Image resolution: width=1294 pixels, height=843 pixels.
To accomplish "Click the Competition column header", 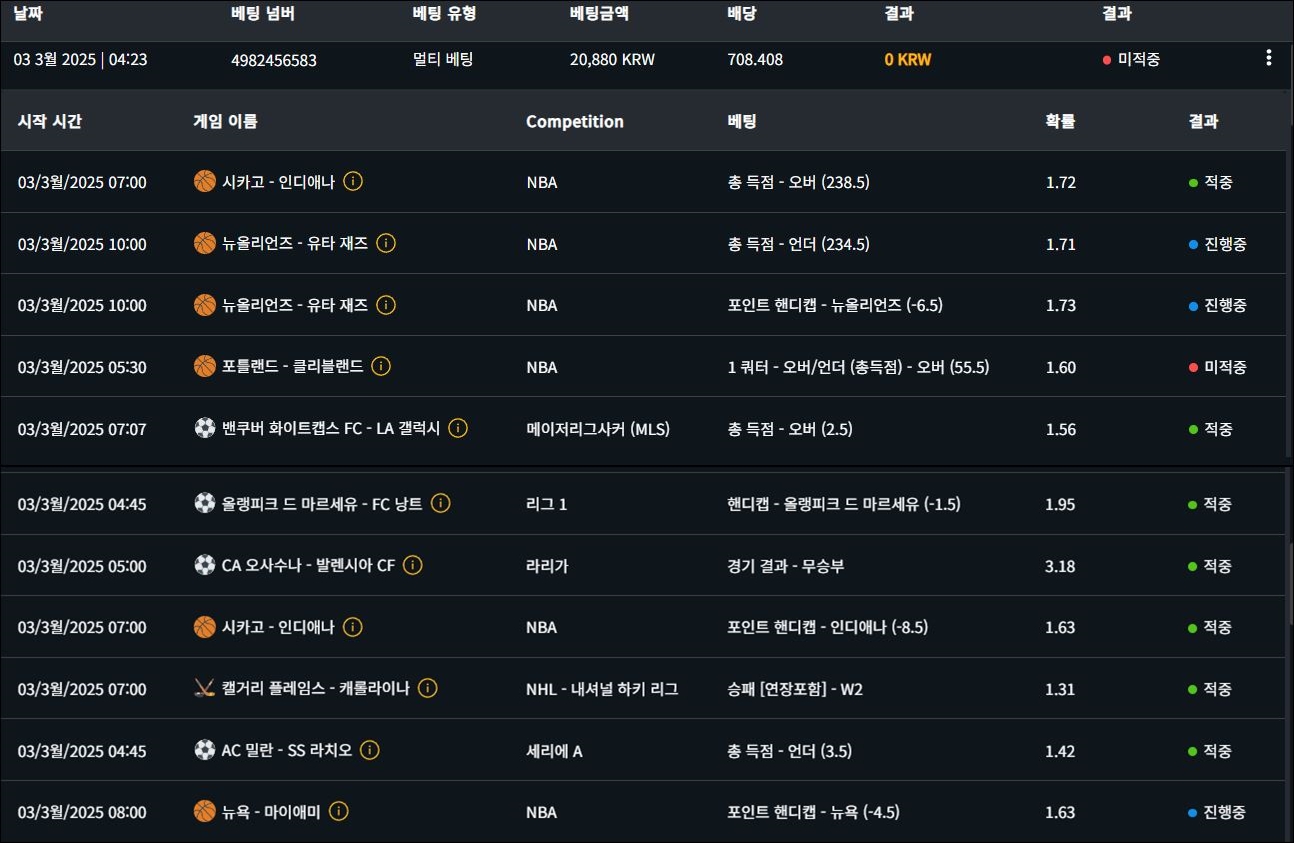I will (574, 122).
